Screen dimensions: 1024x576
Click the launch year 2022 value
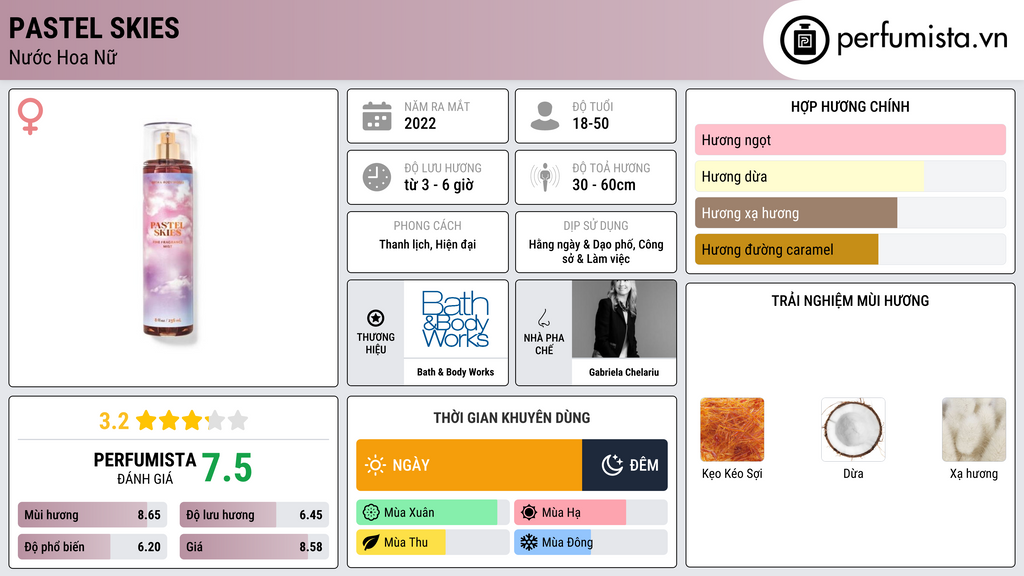420,123
